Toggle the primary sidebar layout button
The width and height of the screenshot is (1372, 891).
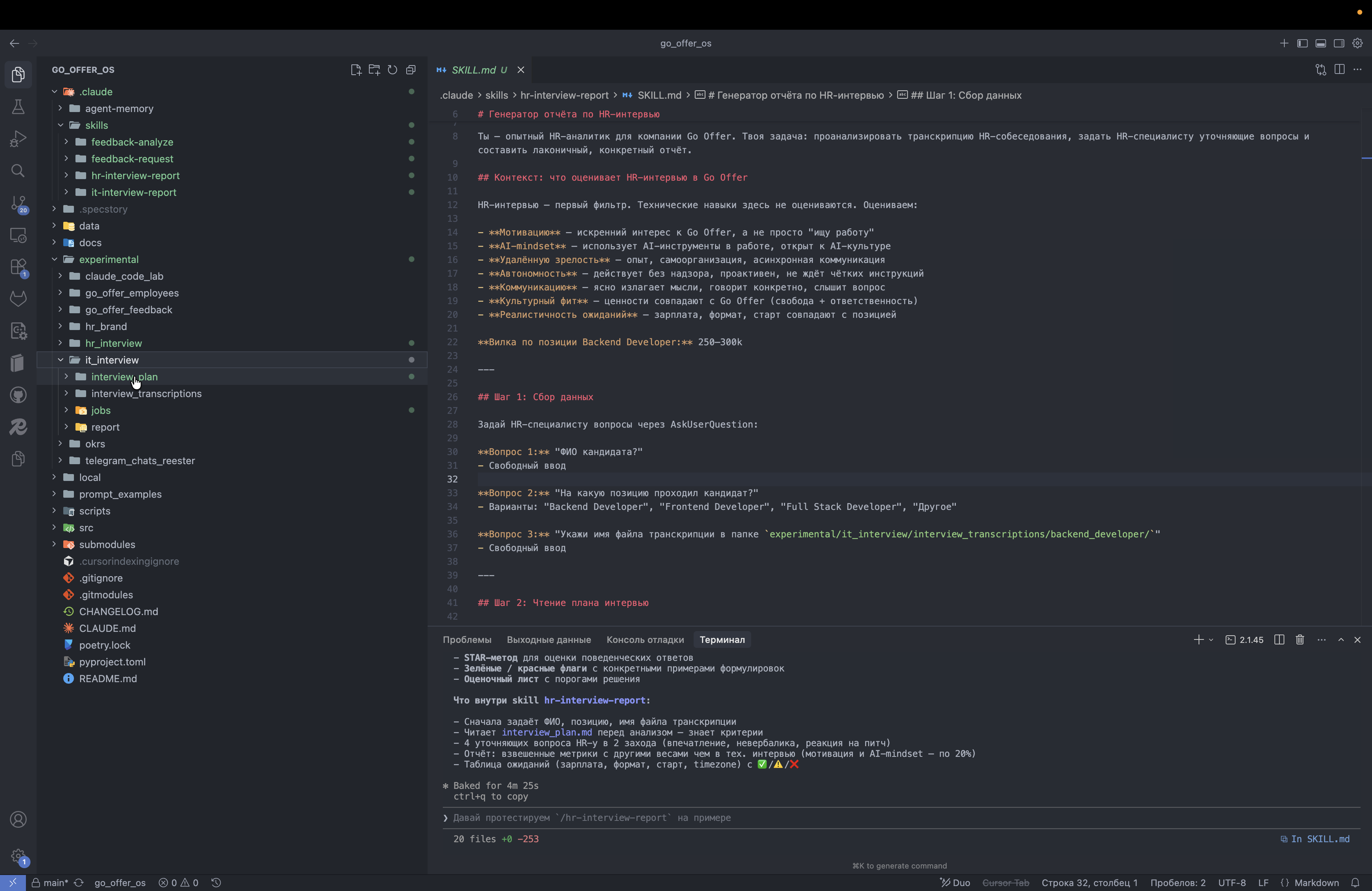pyautogui.click(x=1302, y=43)
